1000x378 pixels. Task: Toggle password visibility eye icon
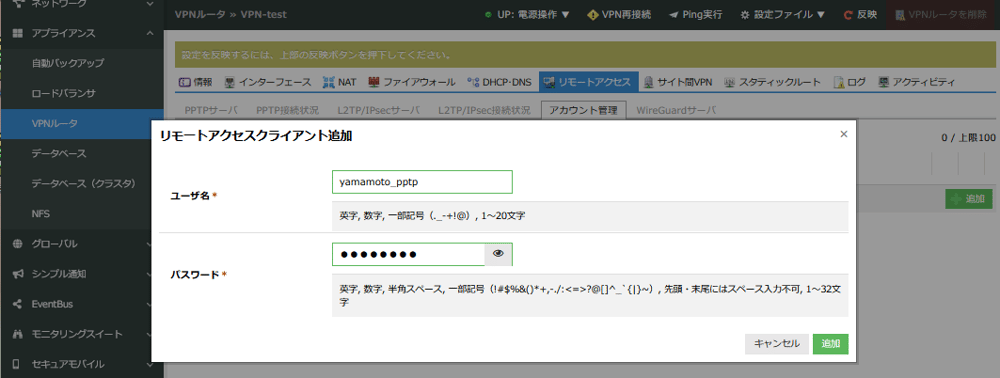tap(499, 254)
